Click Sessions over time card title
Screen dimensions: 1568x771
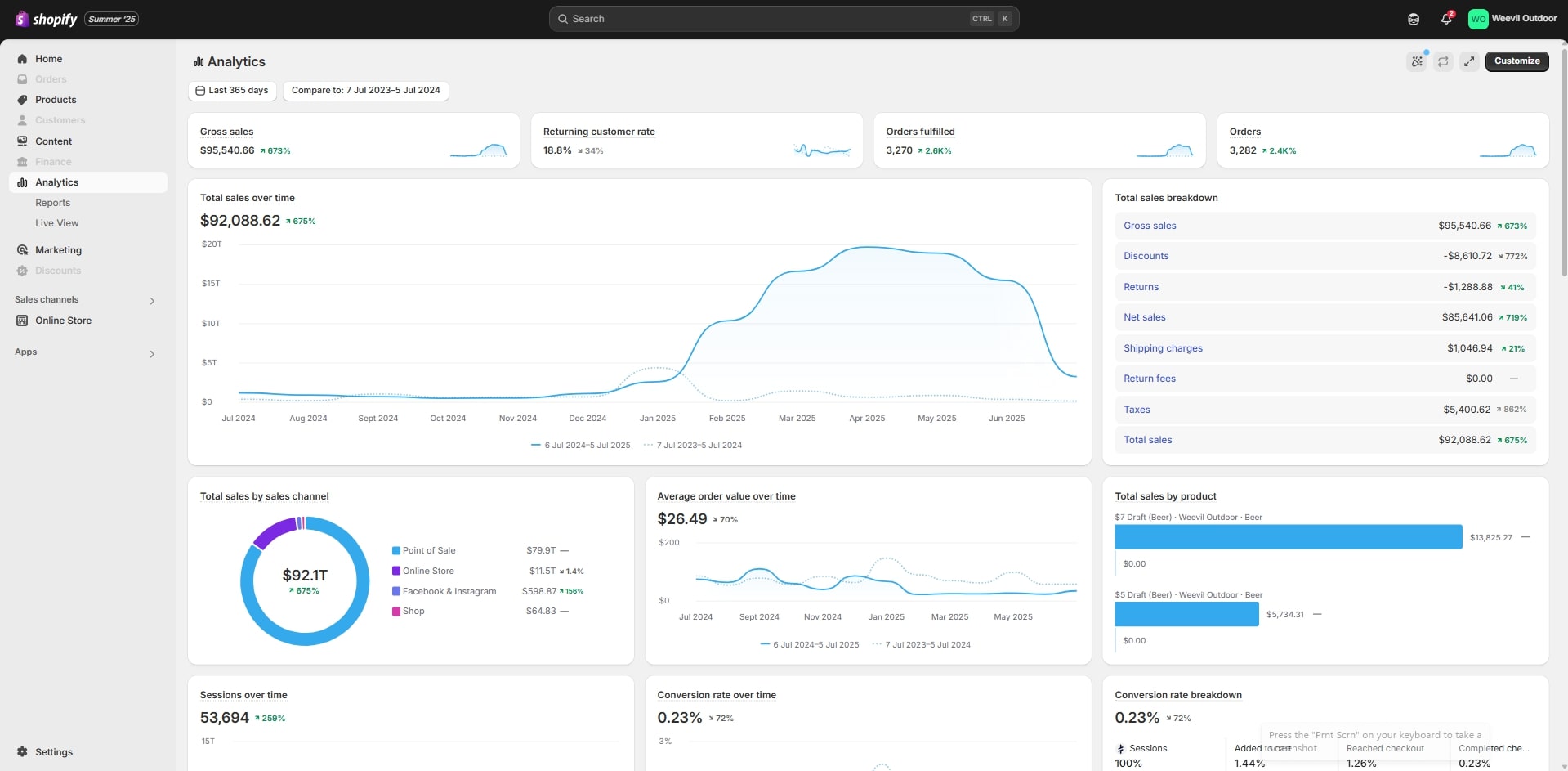pyautogui.click(x=243, y=695)
